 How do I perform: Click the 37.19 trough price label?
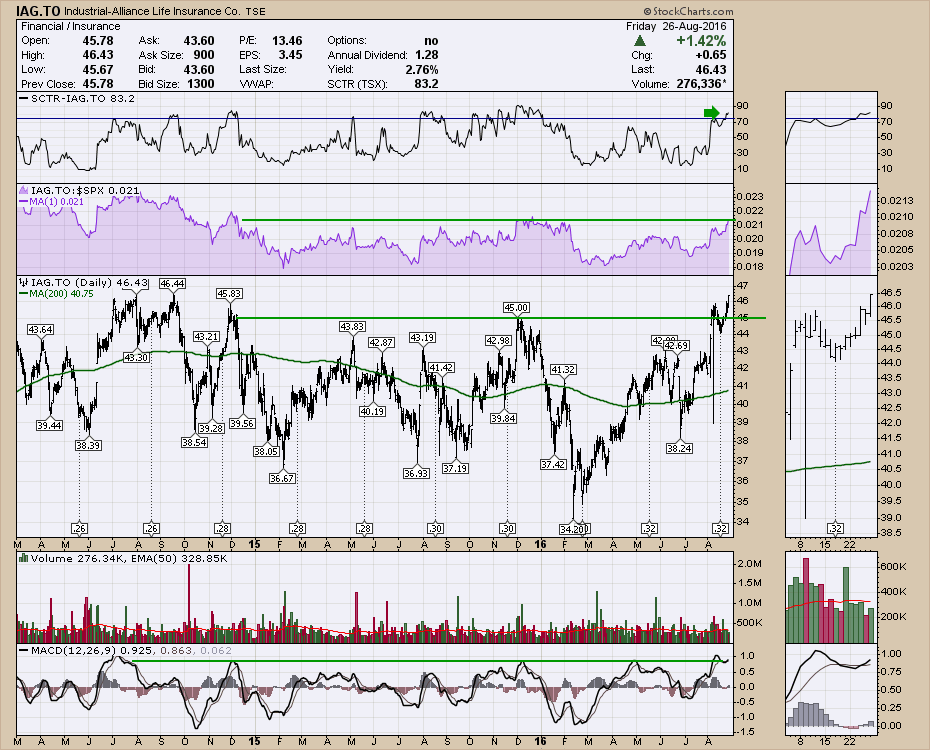pyautogui.click(x=455, y=468)
